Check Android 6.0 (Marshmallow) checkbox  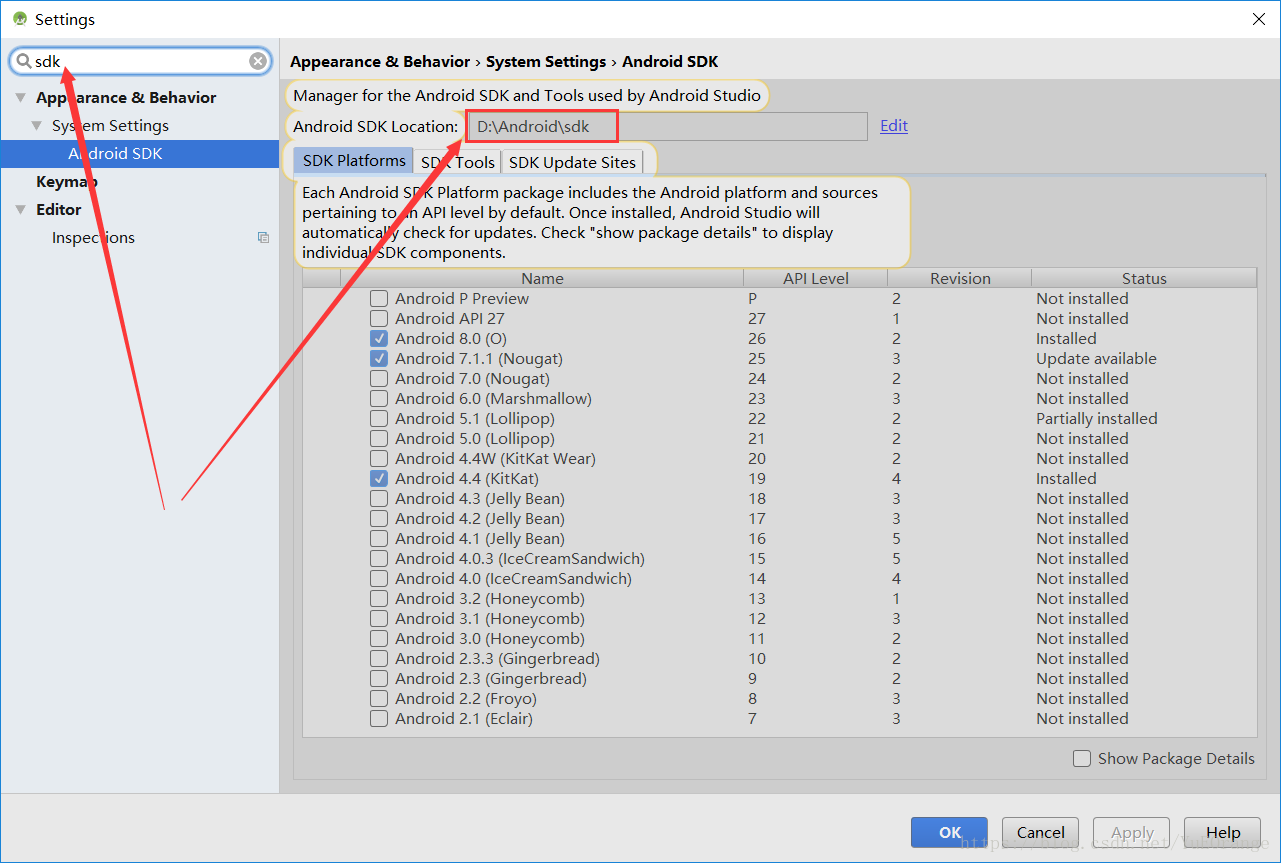pos(379,398)
